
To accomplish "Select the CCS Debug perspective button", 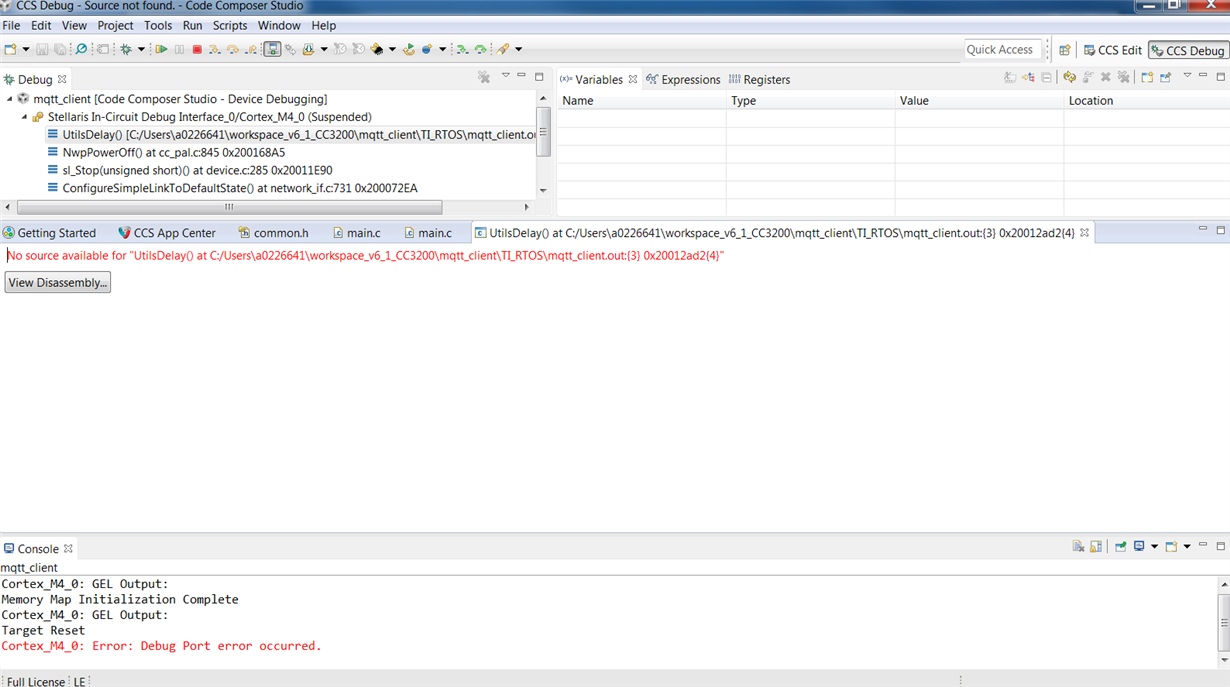I will coord(1188,50).
